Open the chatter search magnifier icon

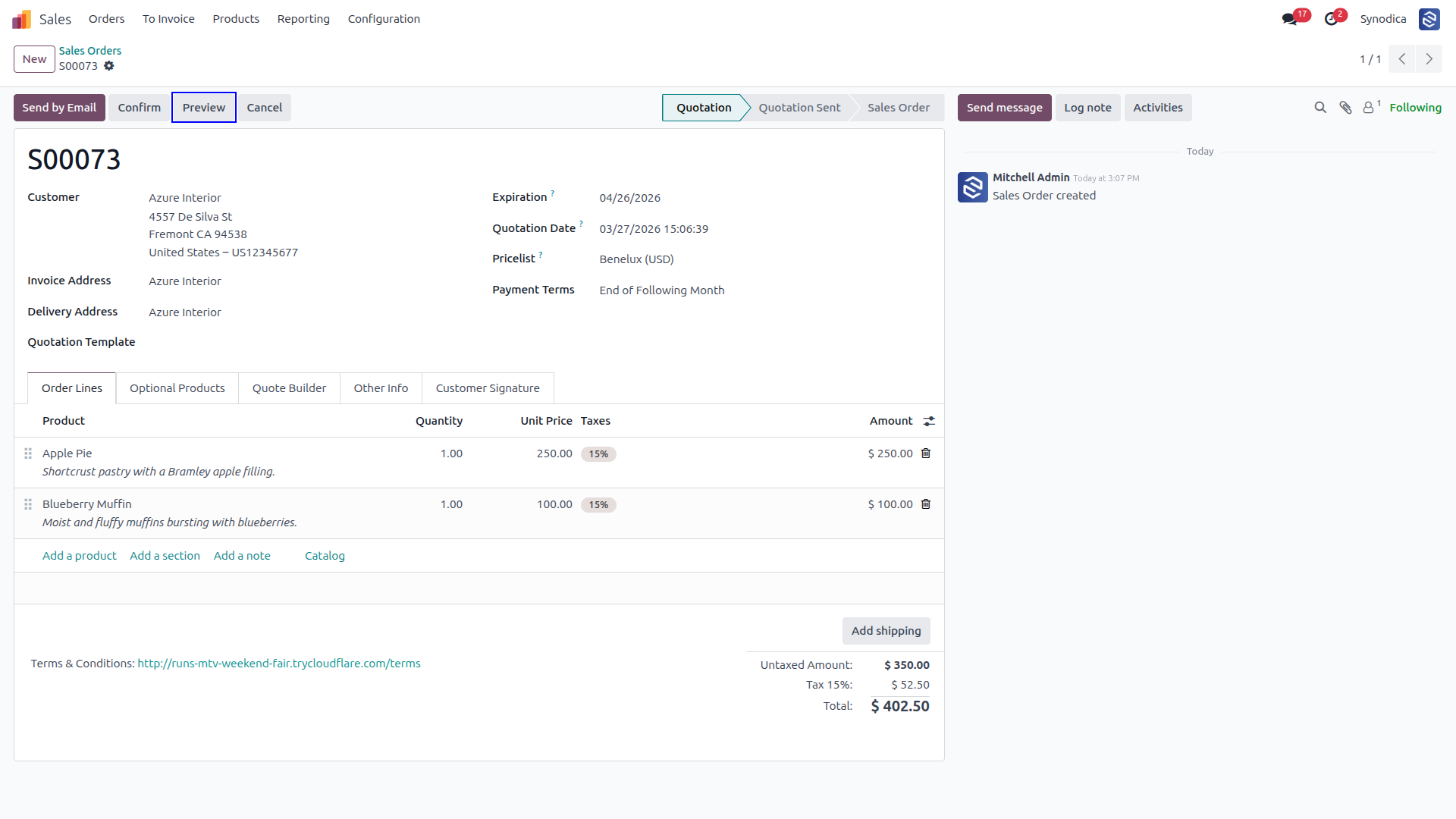[1320, 108]
